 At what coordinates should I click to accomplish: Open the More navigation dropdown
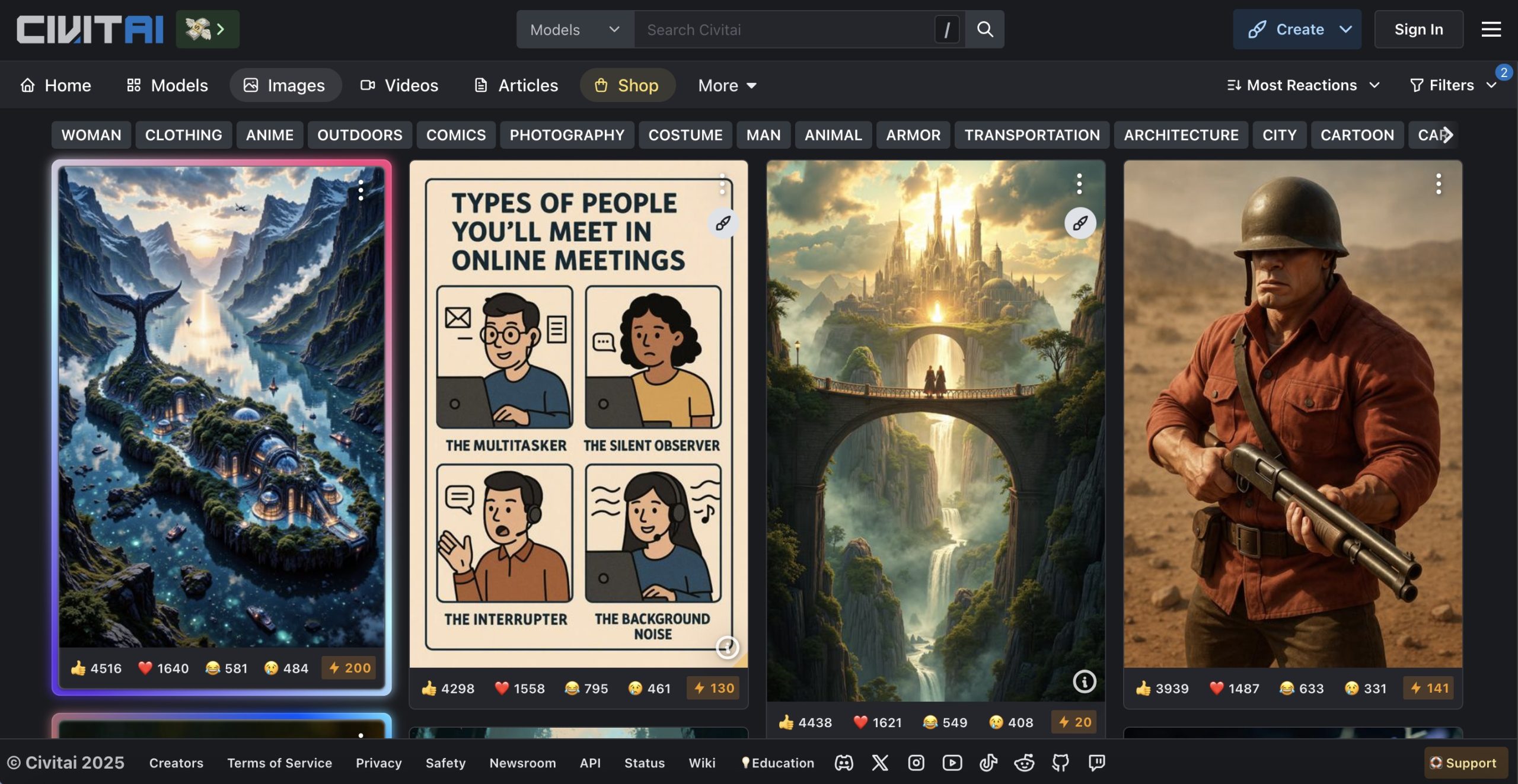[727, 85]
